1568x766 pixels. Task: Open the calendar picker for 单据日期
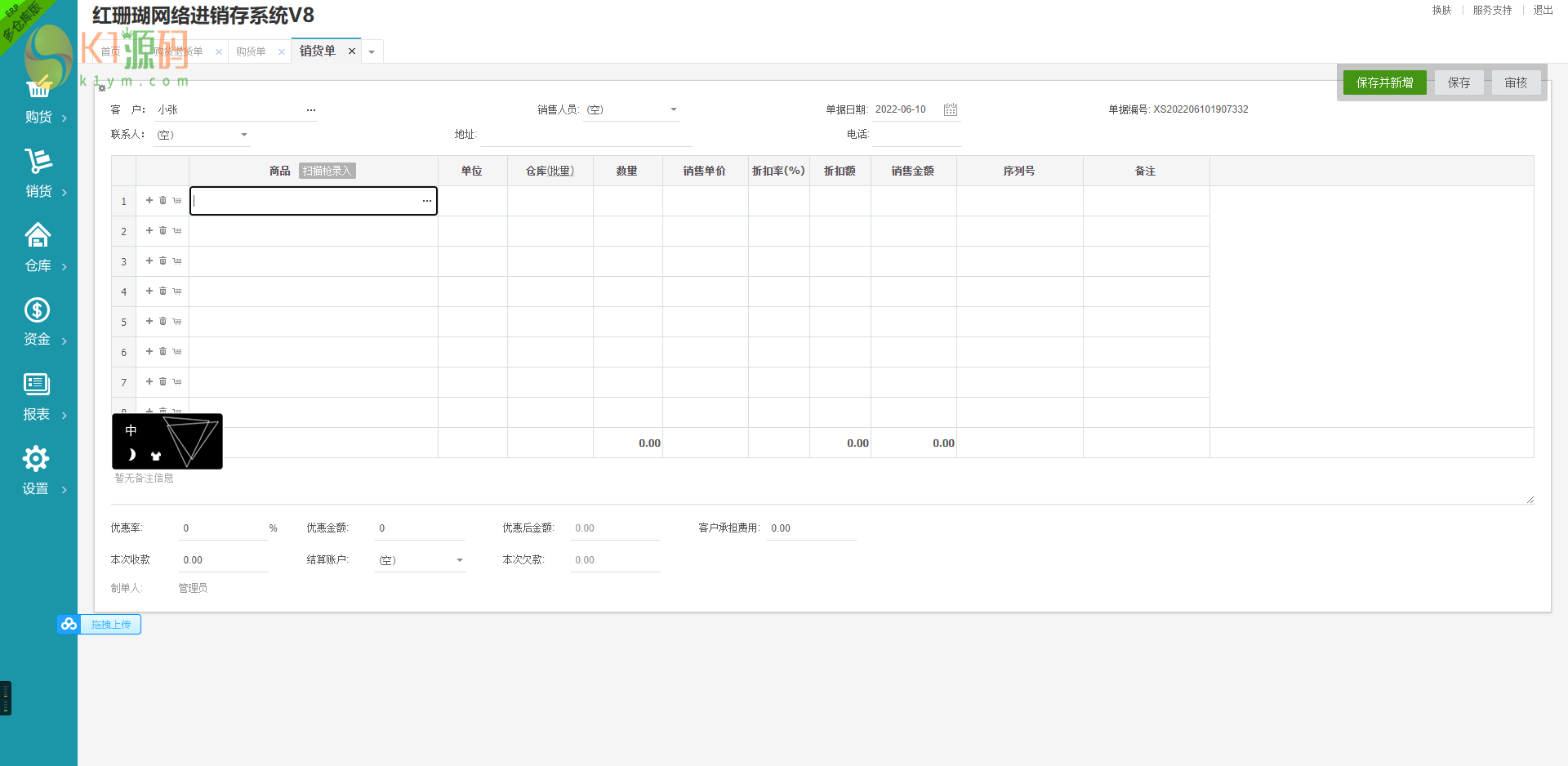click(950, 109)
